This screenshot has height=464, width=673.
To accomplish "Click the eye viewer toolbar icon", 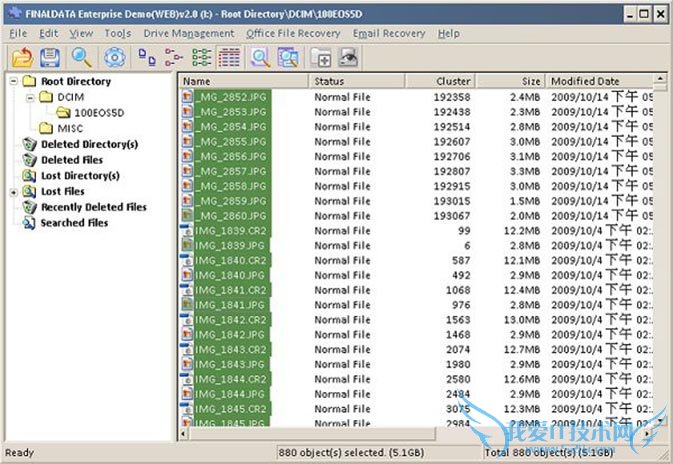I will coord(348,58).
